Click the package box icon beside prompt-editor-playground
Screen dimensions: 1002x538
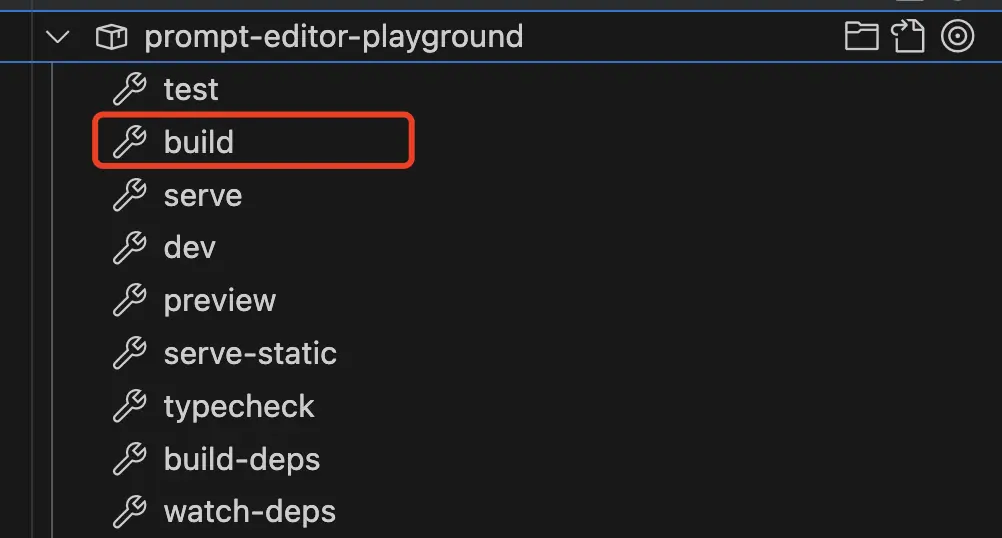(x=111, y=37)
